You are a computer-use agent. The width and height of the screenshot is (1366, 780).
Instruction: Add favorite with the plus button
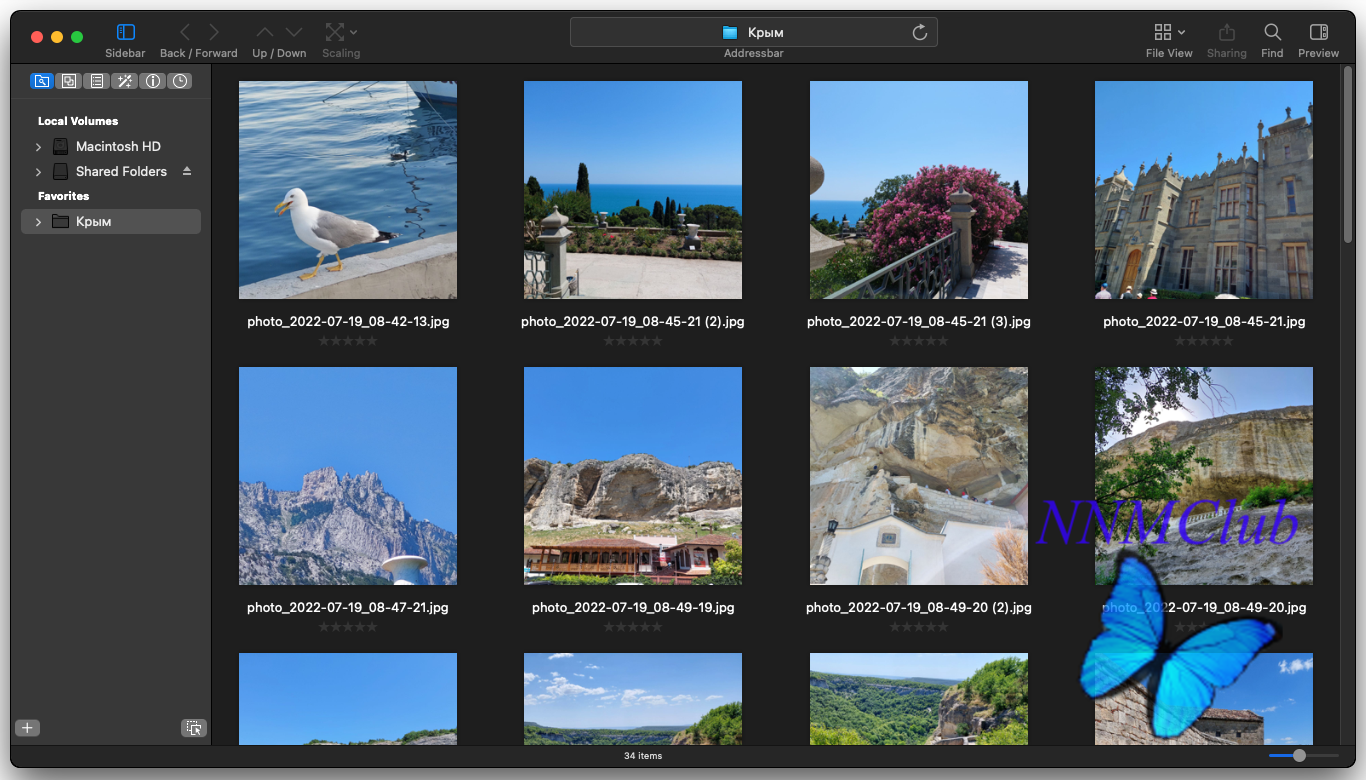pyautogui.click(x=28, y=728)
